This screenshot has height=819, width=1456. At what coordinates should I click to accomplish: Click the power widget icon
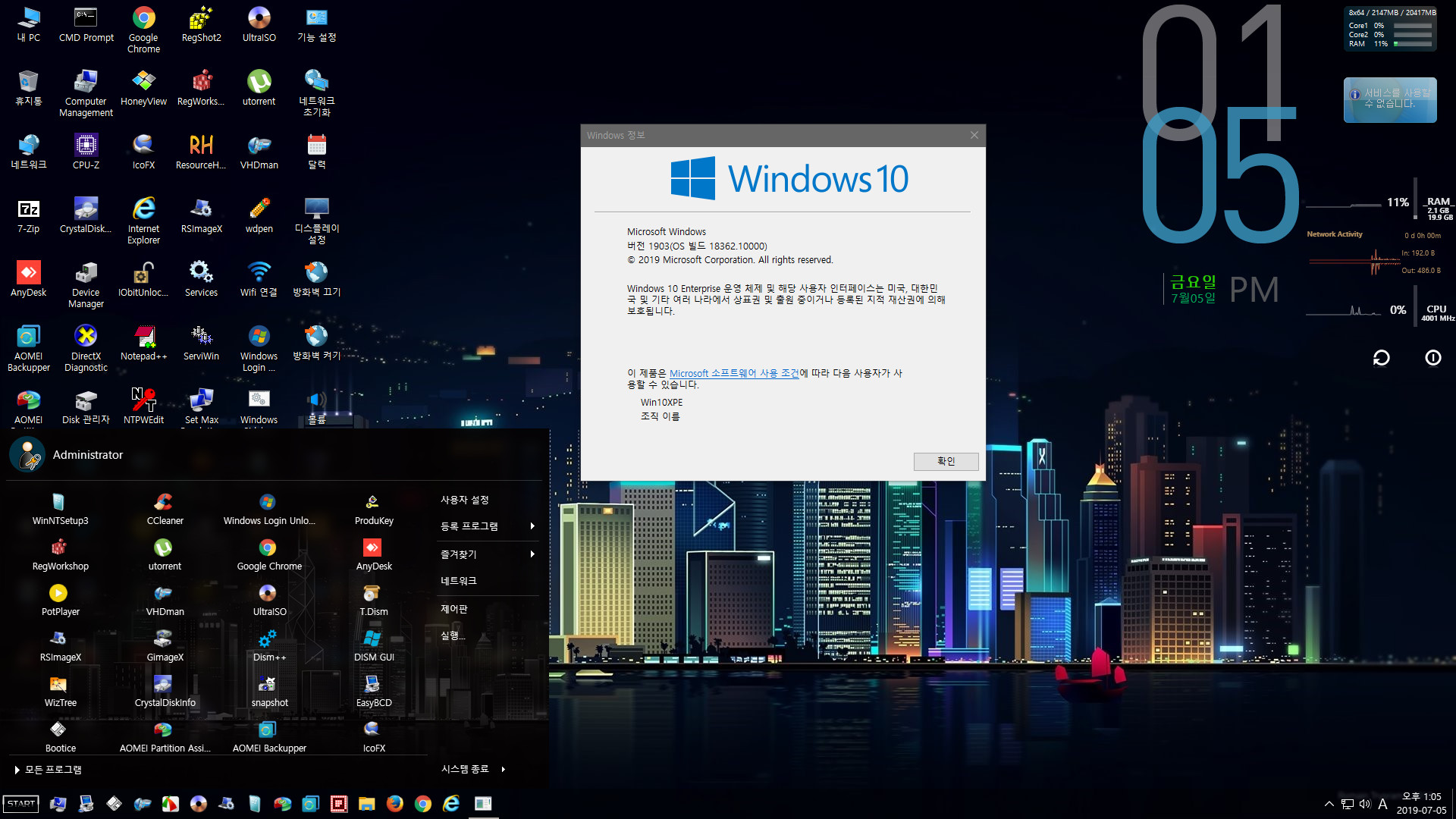click(1432, 358)
